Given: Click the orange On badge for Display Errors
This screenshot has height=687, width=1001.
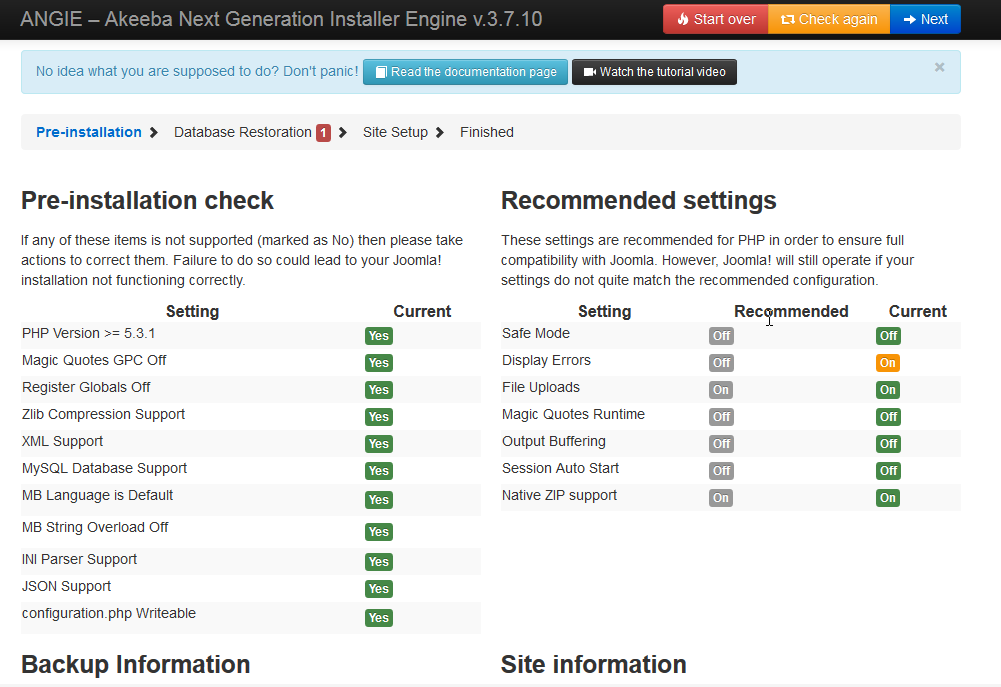Looking at the screenshot, I should click(887, 363).
